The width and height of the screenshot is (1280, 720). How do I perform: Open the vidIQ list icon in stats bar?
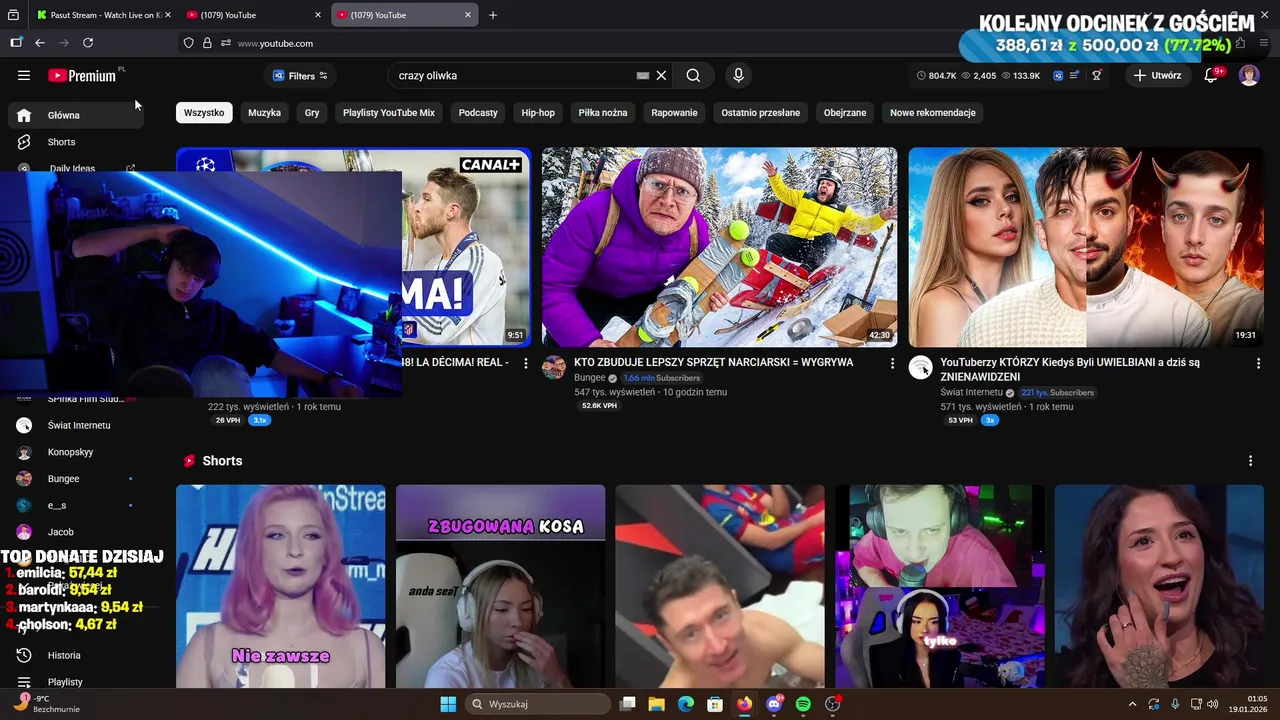(1074, 75)
